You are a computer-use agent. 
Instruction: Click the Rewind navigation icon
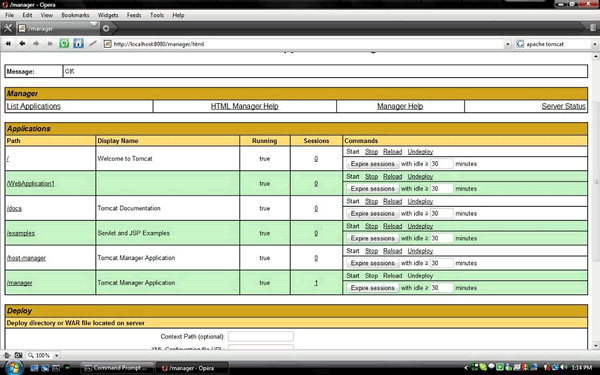[8, 44]
